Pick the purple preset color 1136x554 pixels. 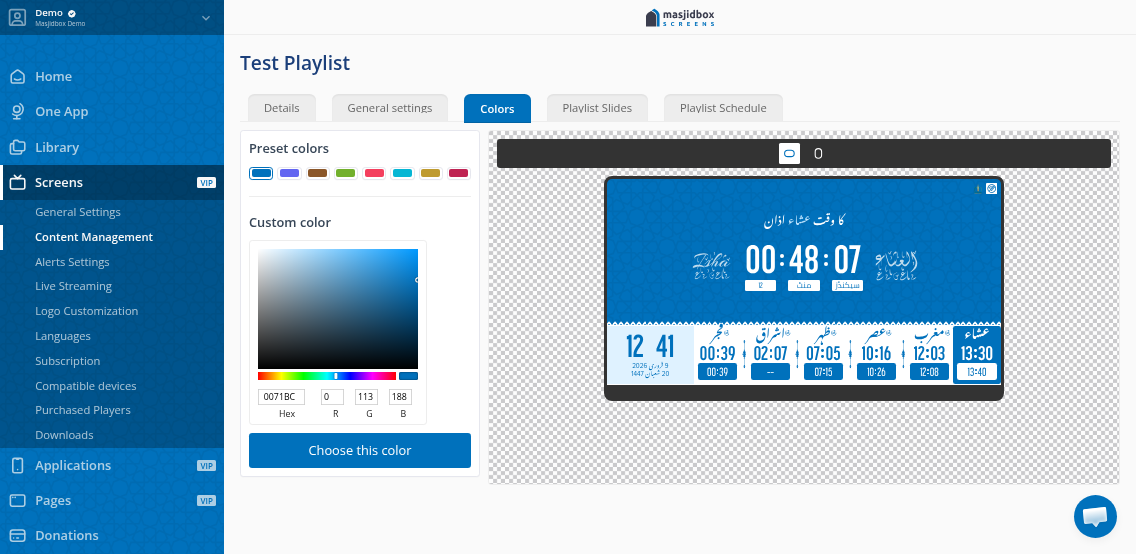click(290, 173)
